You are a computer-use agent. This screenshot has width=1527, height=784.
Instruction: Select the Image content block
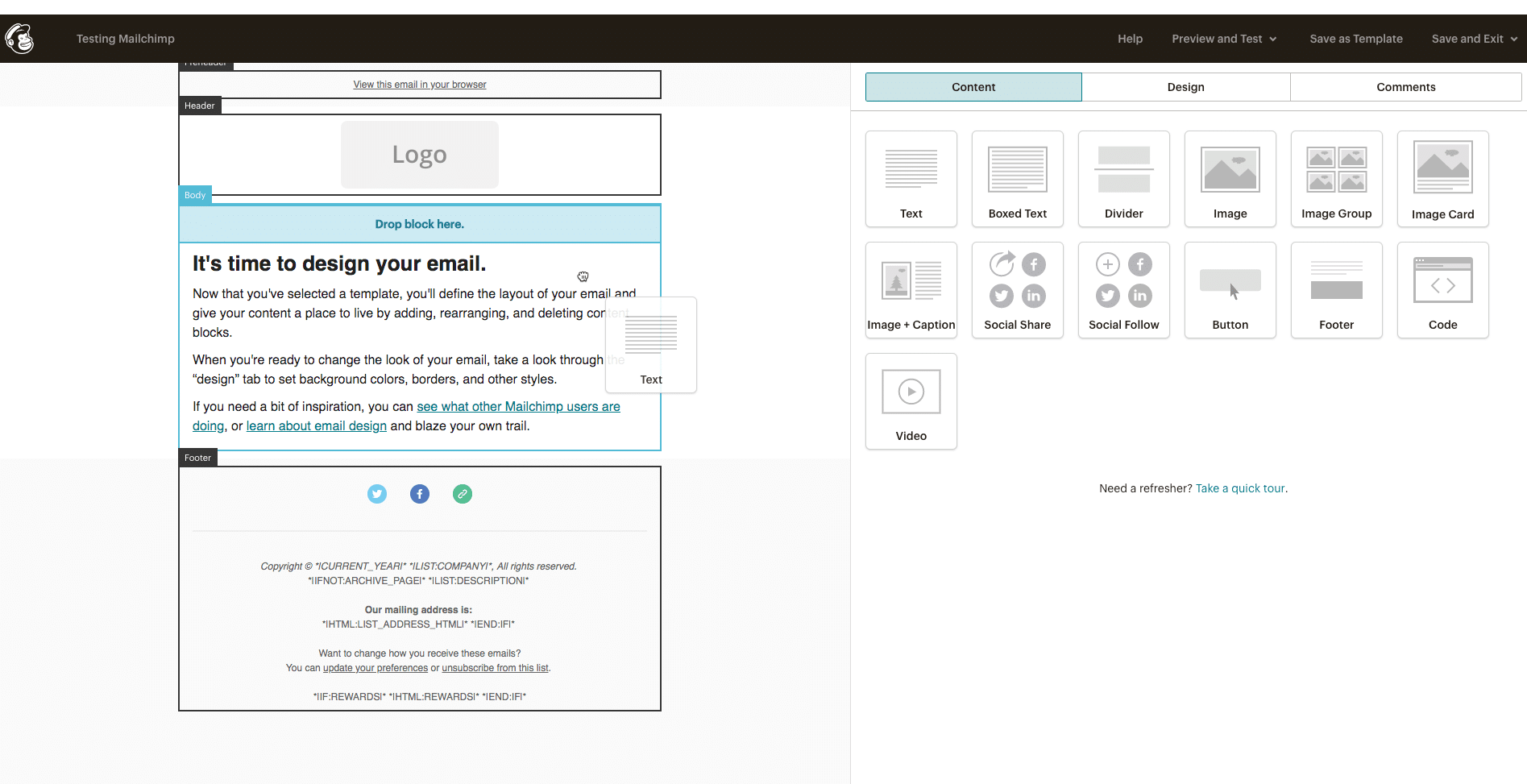point(1230,177)
